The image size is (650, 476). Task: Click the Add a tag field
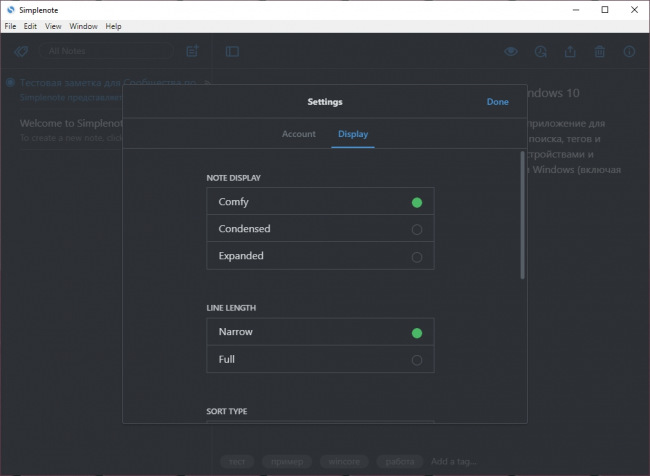pos(454,461)
